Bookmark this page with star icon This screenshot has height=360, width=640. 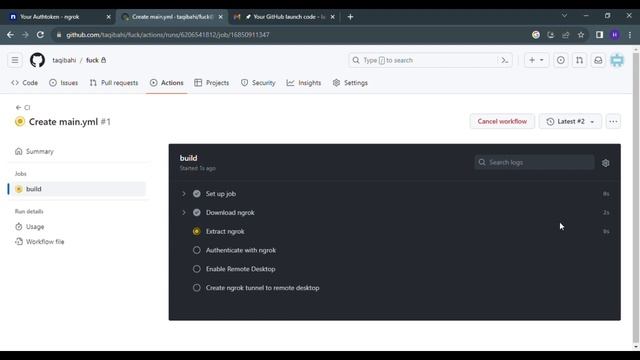point(581,35)
